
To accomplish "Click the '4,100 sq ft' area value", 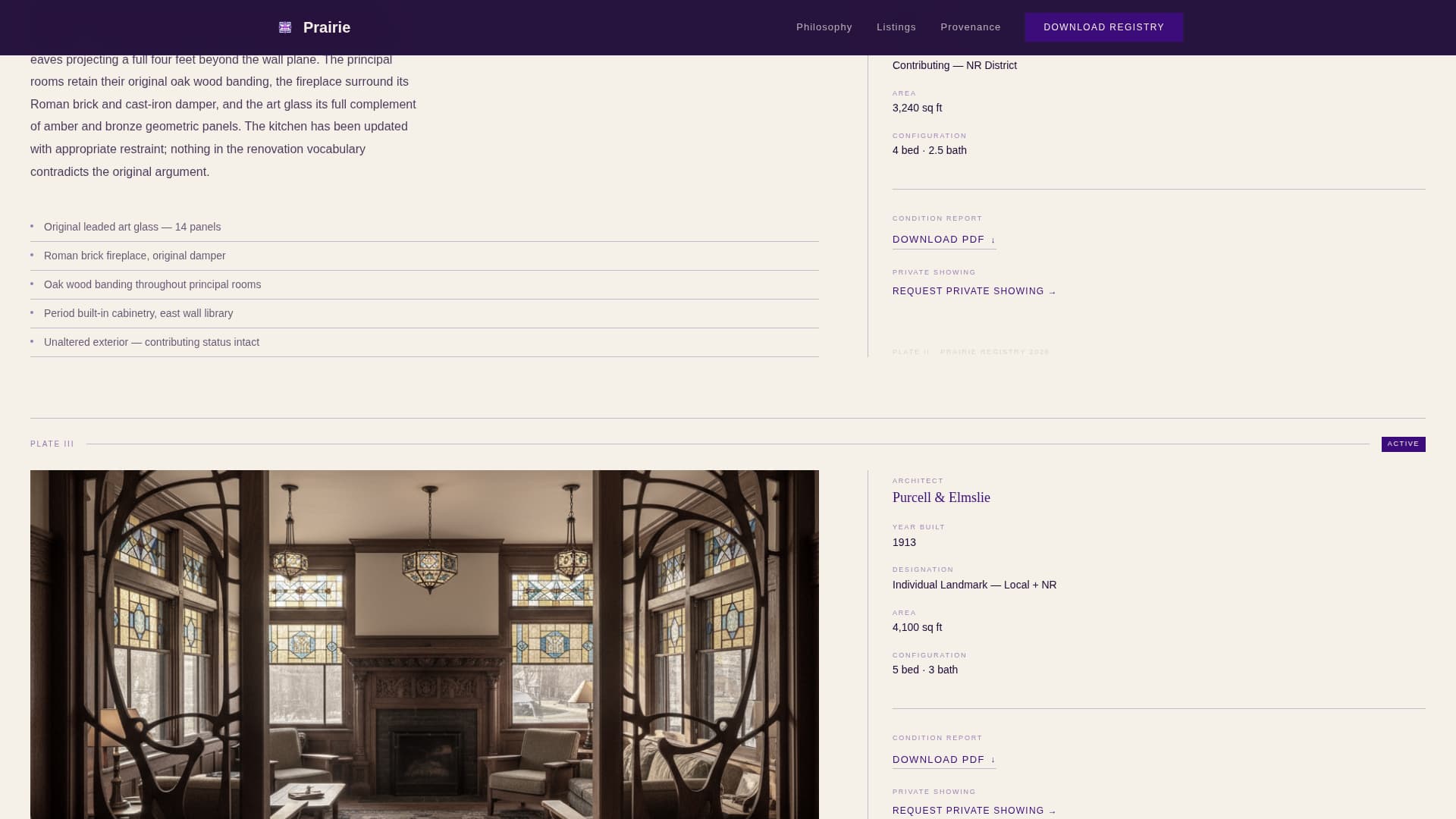I will coord(918,627).
